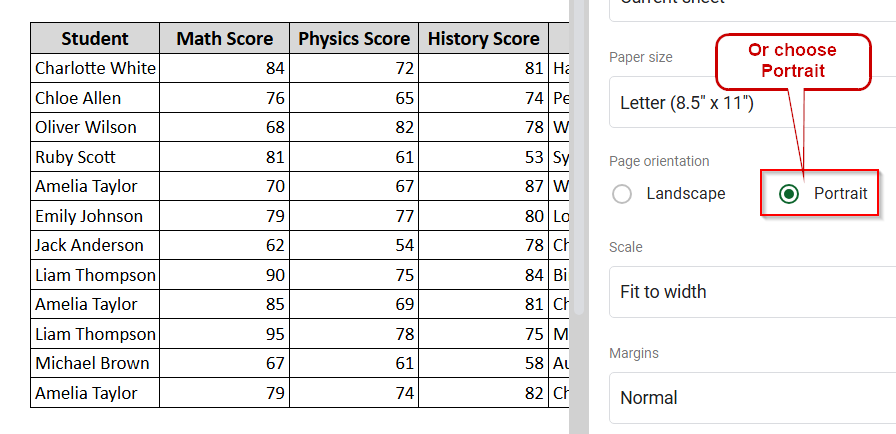Expand the Normal margins dropdown
Image resolution: width=896 pixels, height=434 pixels.
[x=752, y=397]
